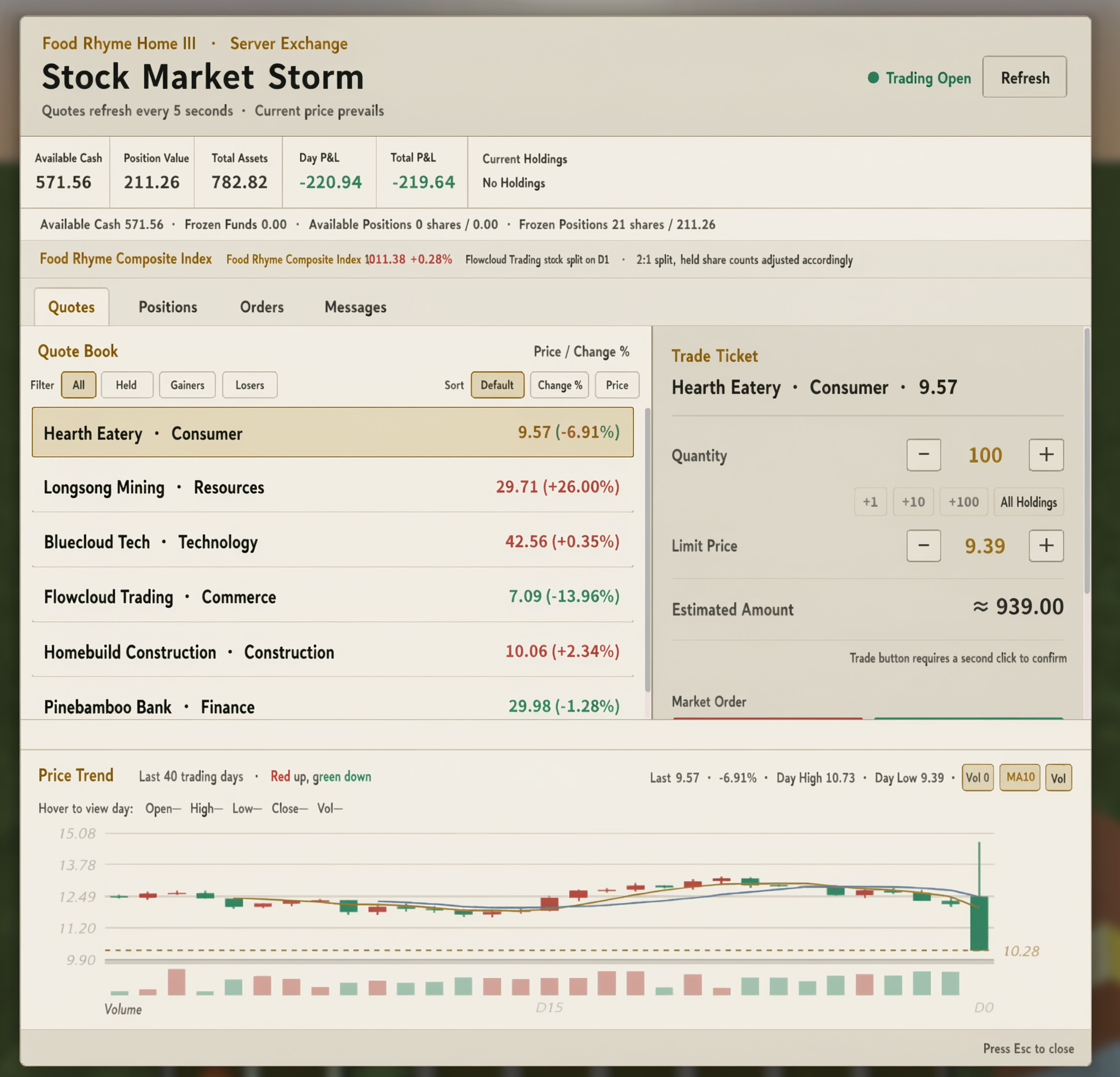Filter quotes to Held stocks
1120x1077 pixels.
coord(127,385)
